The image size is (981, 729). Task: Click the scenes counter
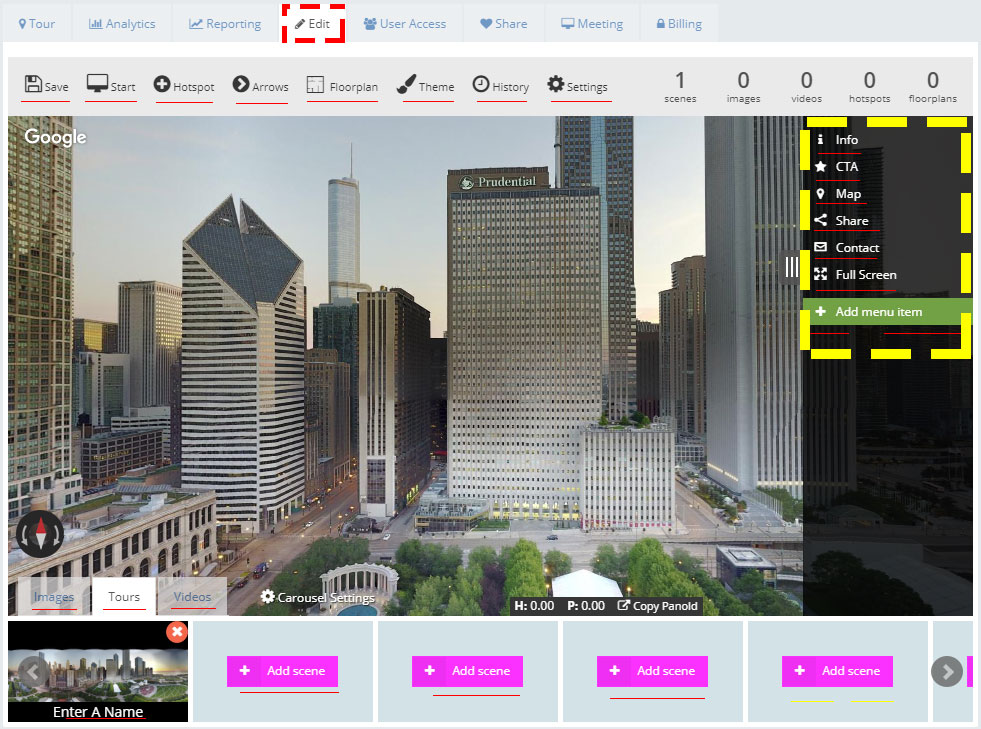[680, 86]
